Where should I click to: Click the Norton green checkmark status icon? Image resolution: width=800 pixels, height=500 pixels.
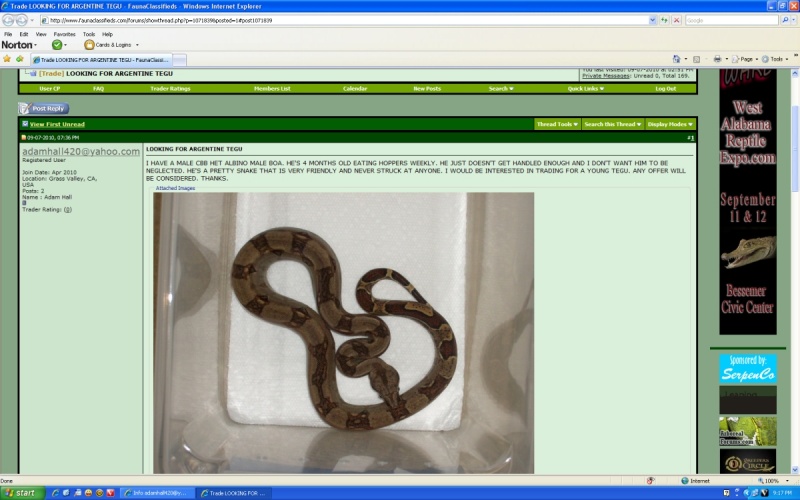57,45
